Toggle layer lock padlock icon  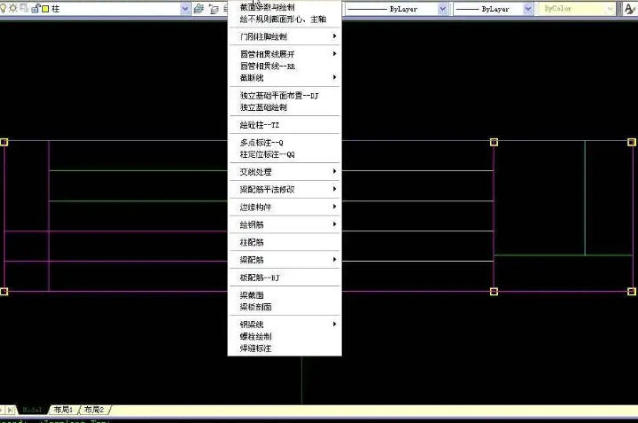35,8
